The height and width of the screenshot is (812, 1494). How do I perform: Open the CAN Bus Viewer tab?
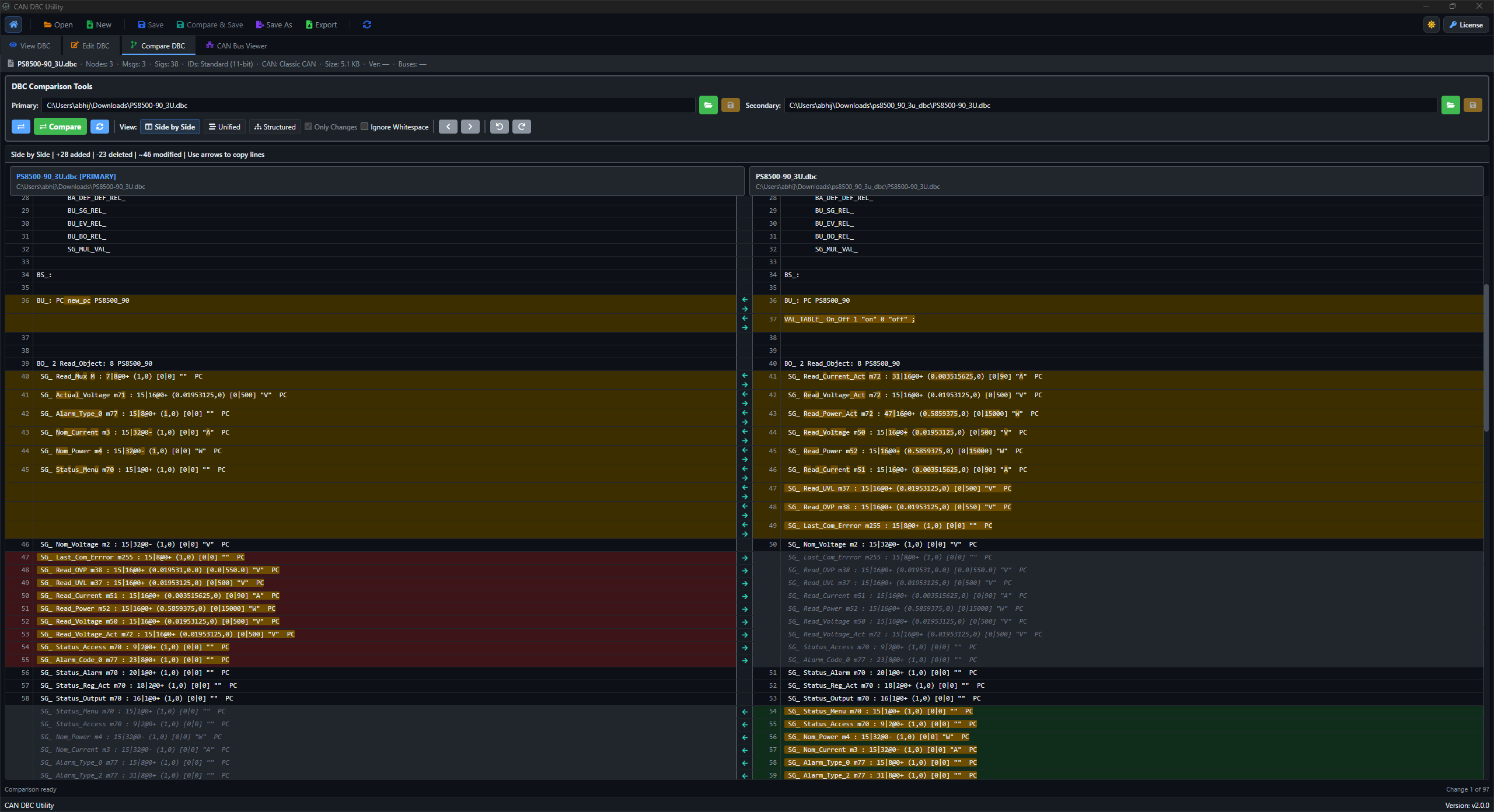pyautogui.click(x=236, y=45)
